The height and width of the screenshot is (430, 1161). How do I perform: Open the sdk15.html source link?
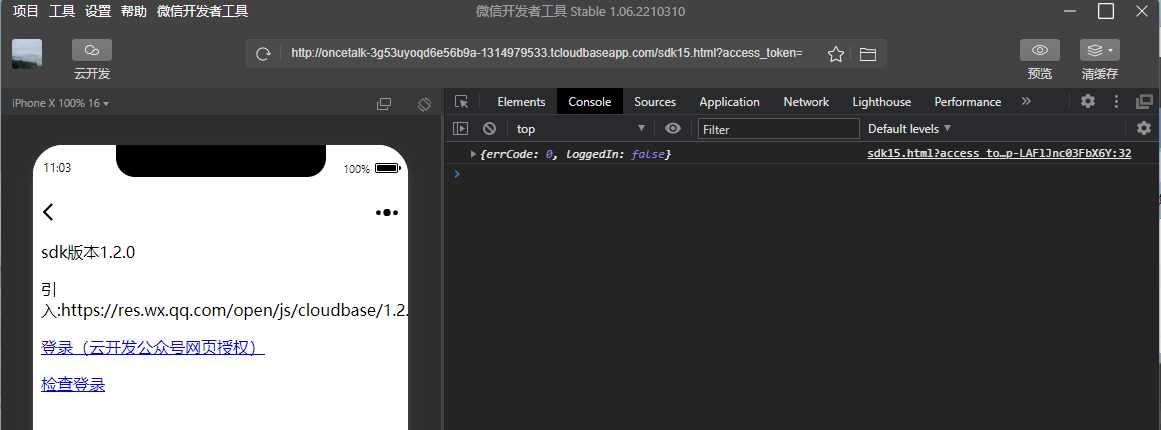(999, 153)
